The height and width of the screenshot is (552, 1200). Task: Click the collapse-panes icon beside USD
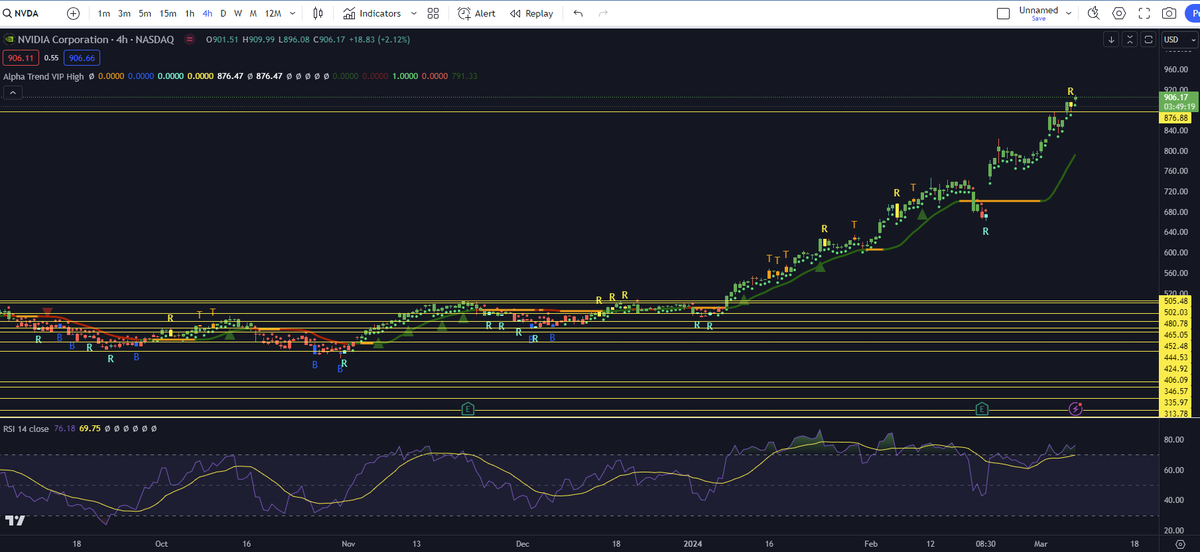coord(1130,40)
